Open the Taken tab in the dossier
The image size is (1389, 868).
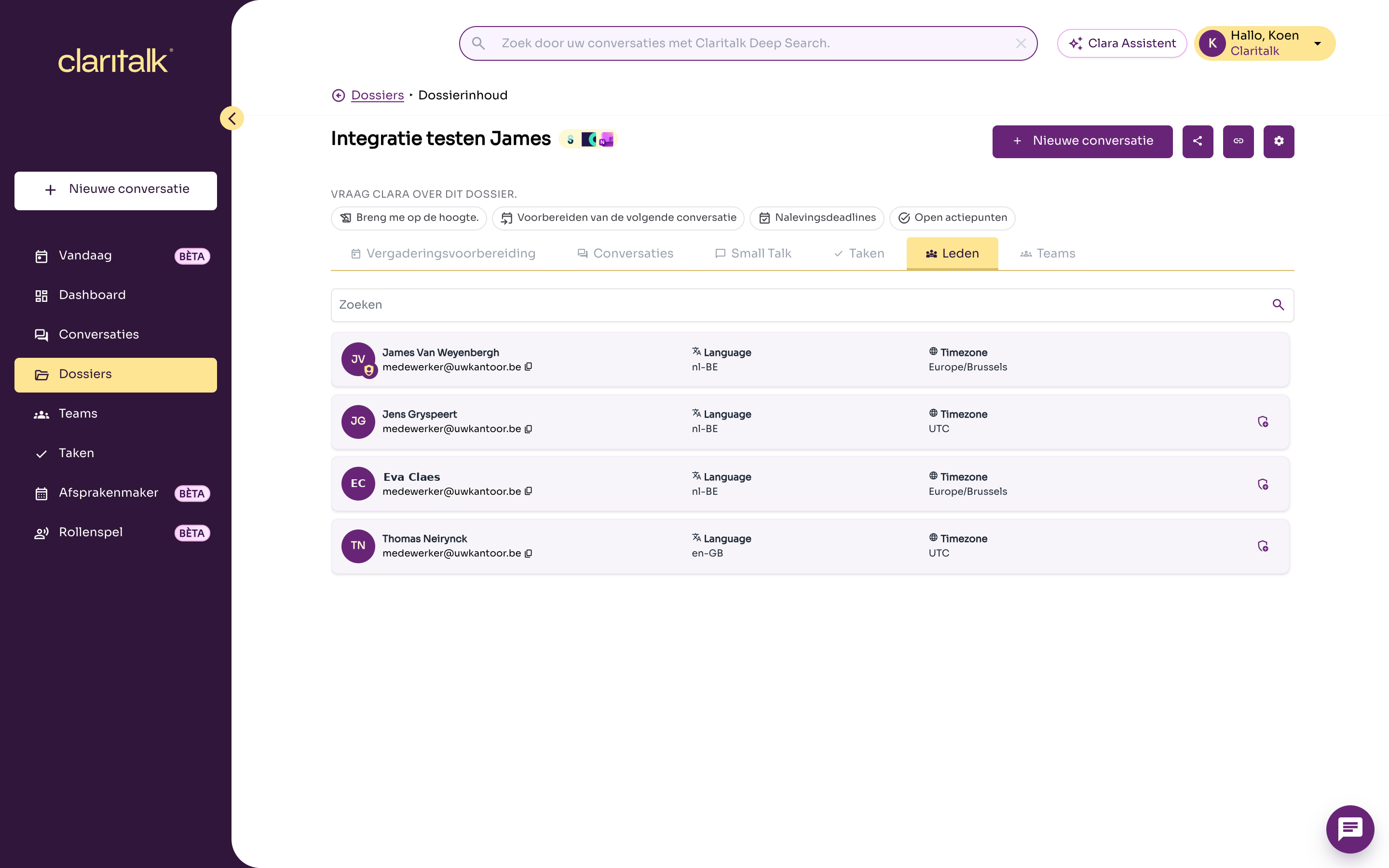click(858, 254)
